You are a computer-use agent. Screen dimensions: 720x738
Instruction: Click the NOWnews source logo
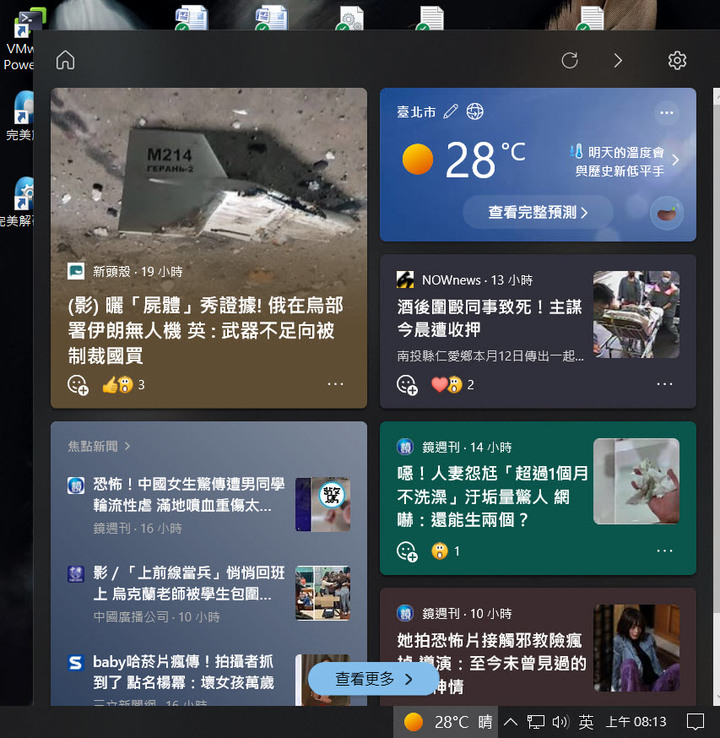click(x=405, y=280)
